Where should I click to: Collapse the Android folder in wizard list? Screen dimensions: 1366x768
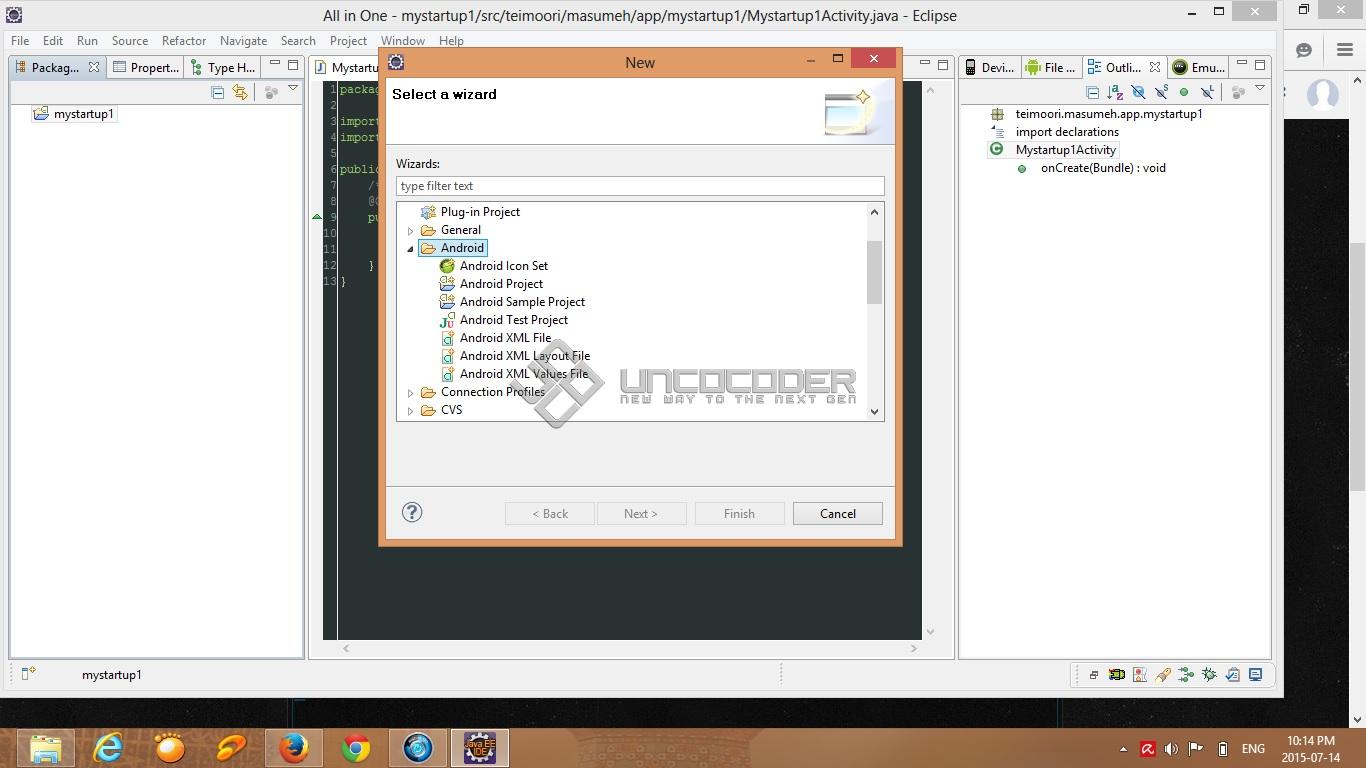tap(410, 249)
